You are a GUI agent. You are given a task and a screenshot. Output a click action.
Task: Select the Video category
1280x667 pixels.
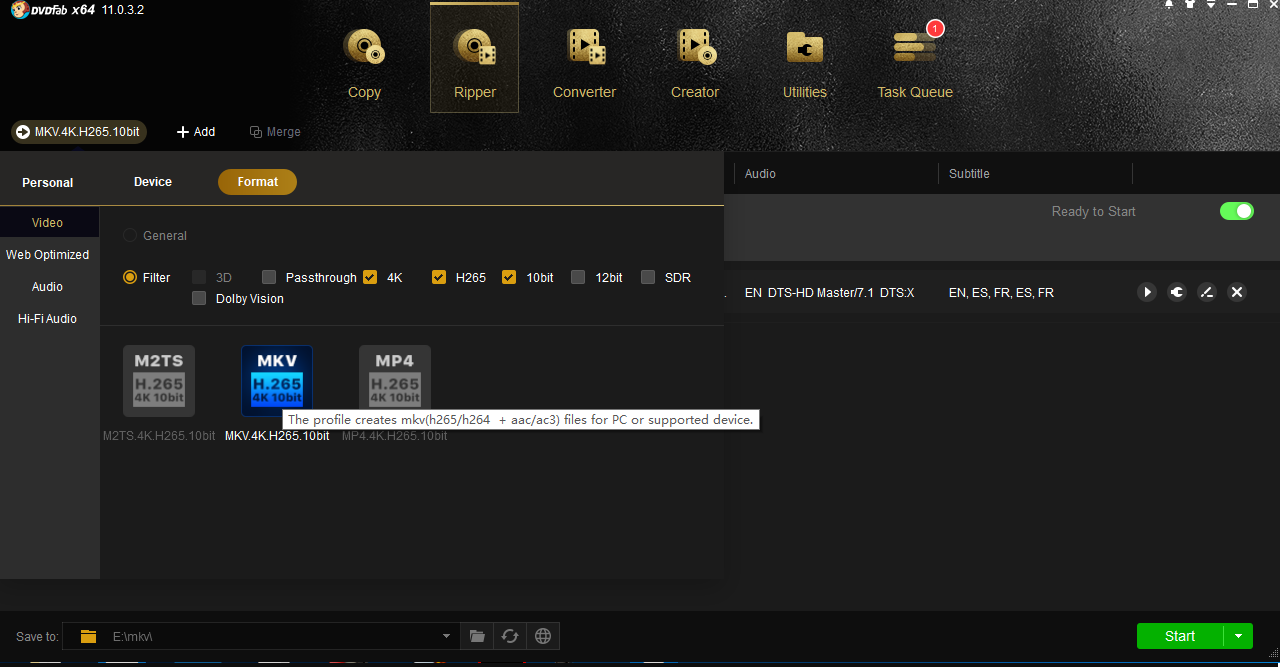click(x=48, y=223)
